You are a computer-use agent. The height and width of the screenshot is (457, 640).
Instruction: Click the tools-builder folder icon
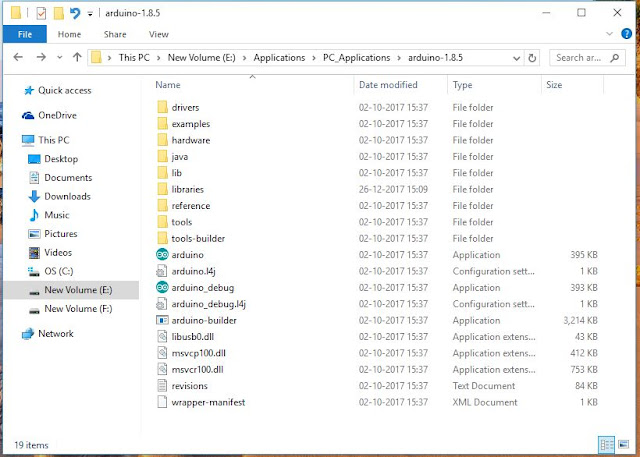162,238
